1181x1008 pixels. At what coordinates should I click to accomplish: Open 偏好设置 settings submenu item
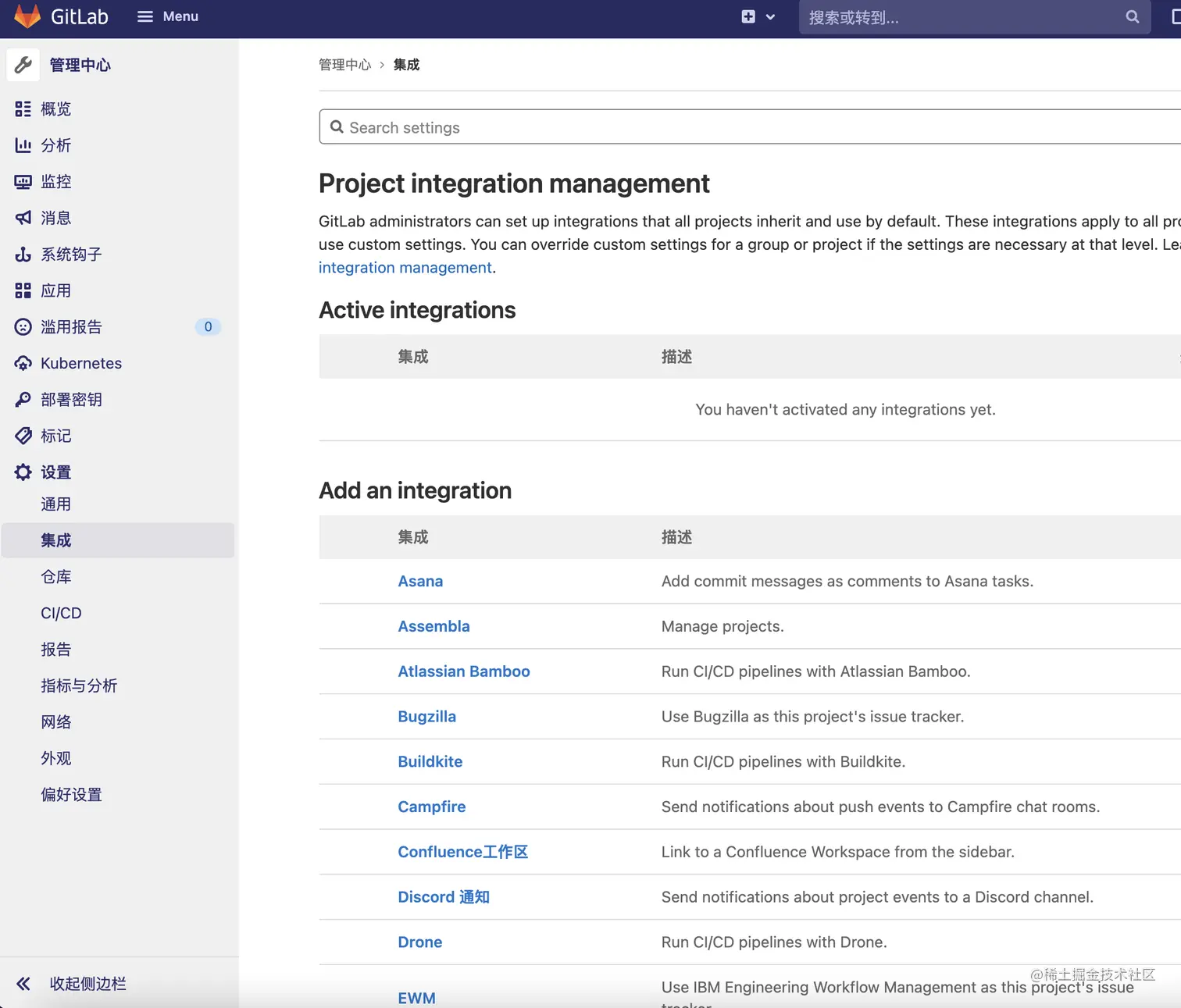pyautogui.click(x=71, y=794)
